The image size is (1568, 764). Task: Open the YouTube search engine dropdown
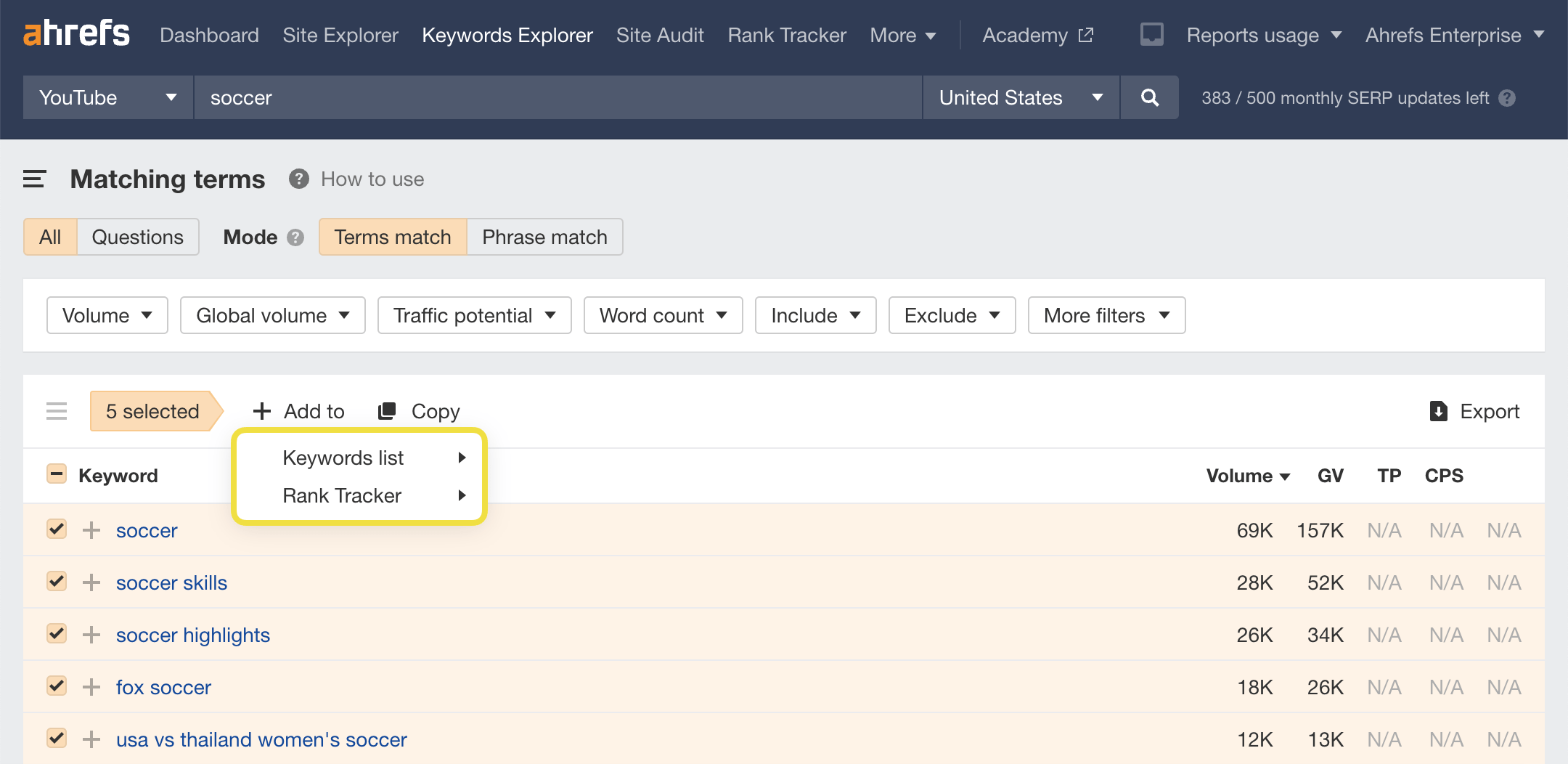point(107,98)
